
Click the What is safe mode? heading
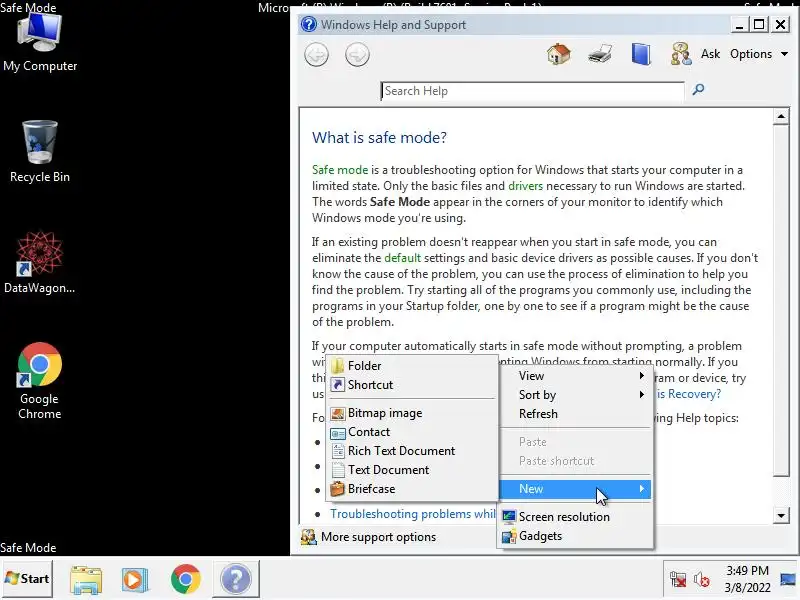(379, 138)
